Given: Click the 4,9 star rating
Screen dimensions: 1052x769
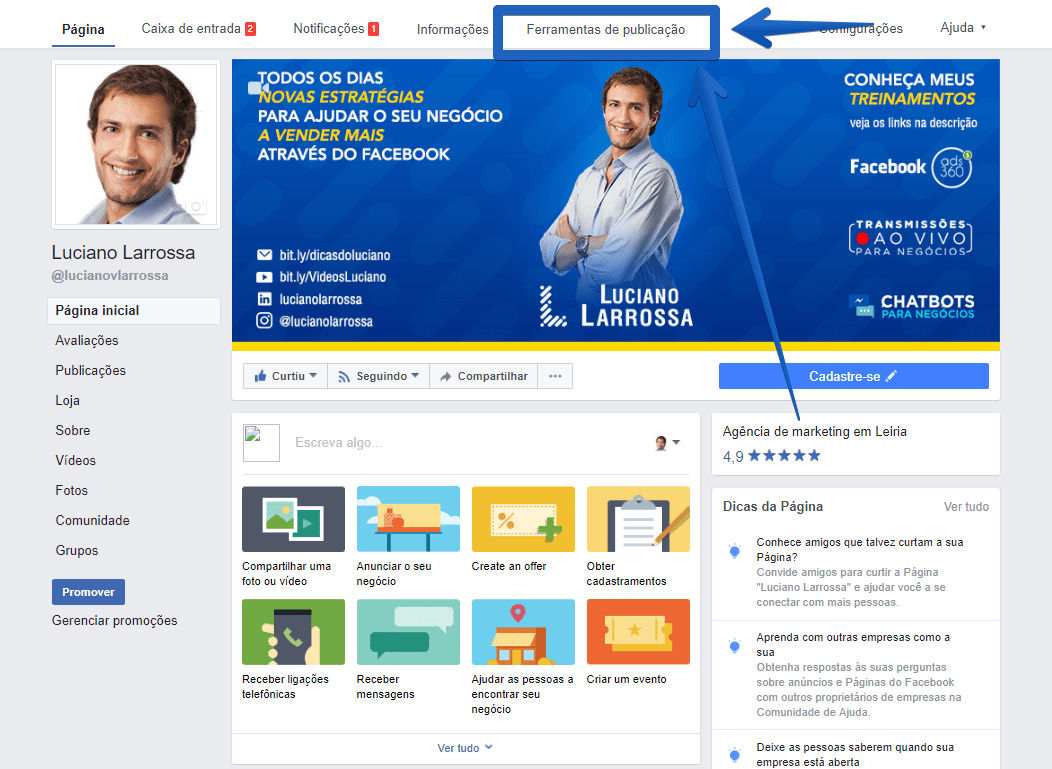Looking at the screenshot, I should tap(772, 456).
